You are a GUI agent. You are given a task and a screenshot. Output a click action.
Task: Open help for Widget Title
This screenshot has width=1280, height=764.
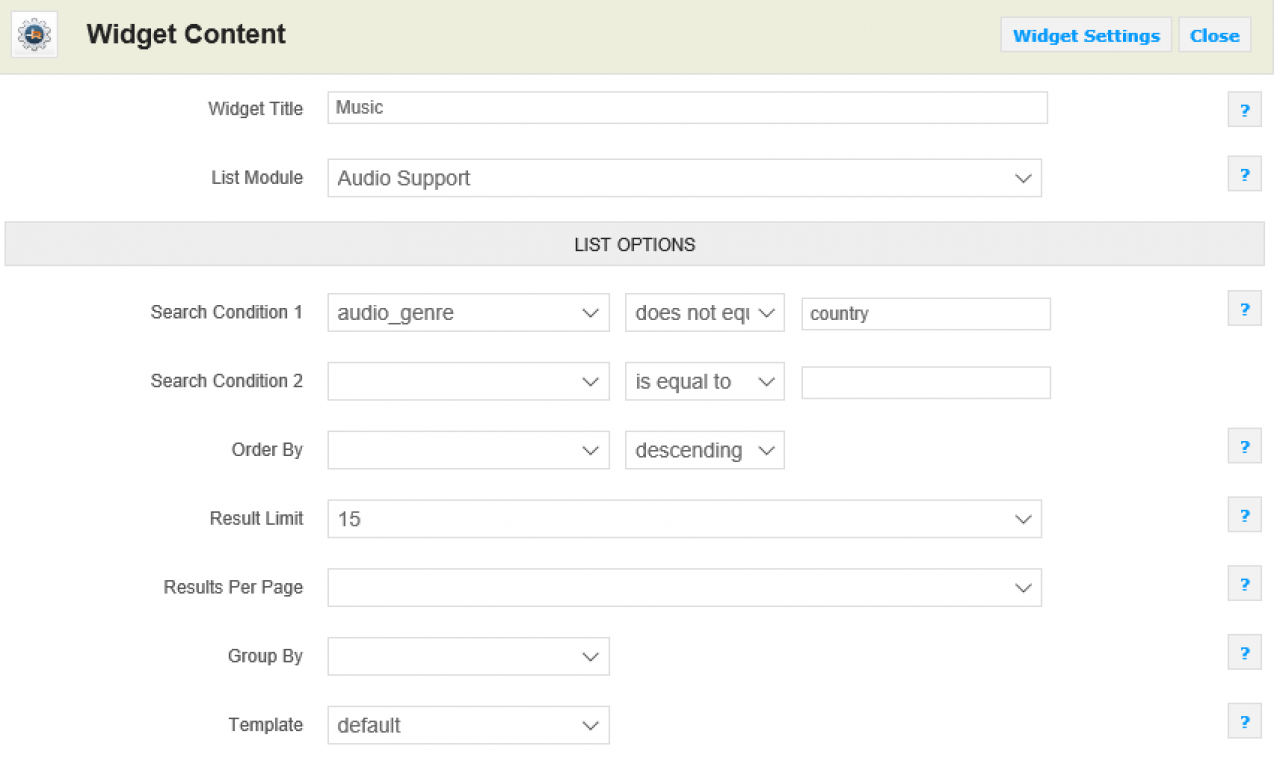pos(1244,110)
